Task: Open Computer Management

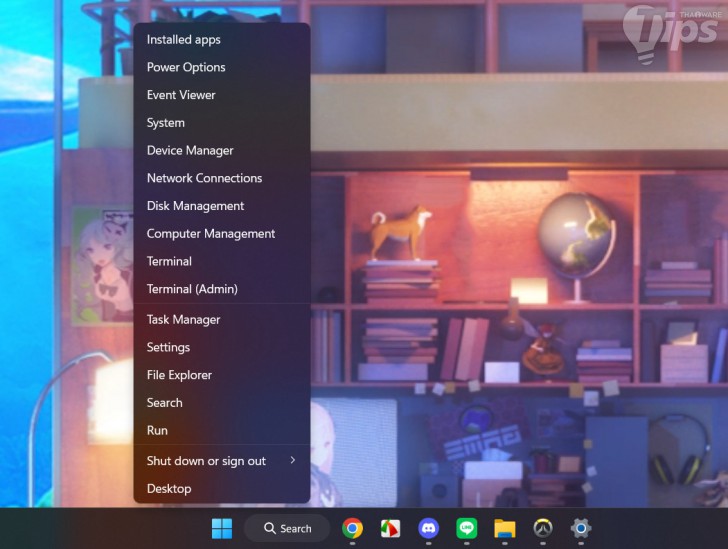Action: point(222,234)
